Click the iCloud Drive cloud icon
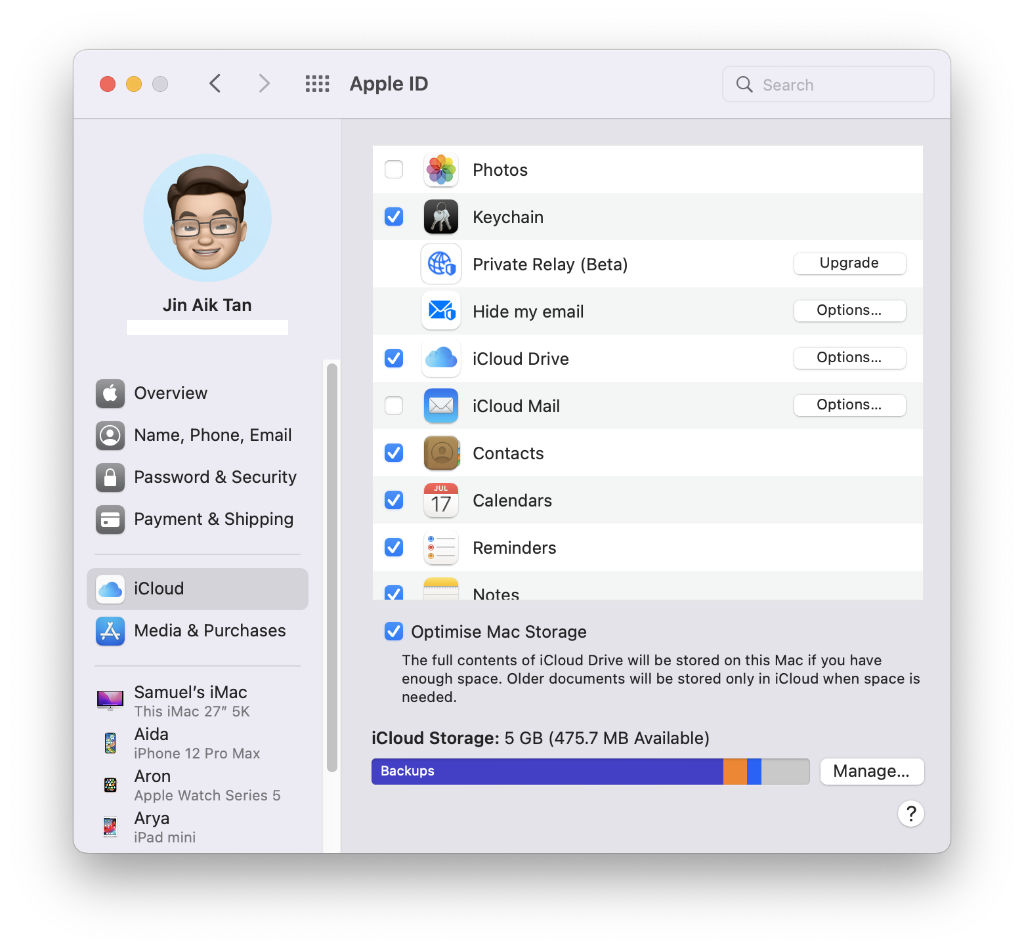The height and width of the screenshot is (950, 1024). [441, 358]
